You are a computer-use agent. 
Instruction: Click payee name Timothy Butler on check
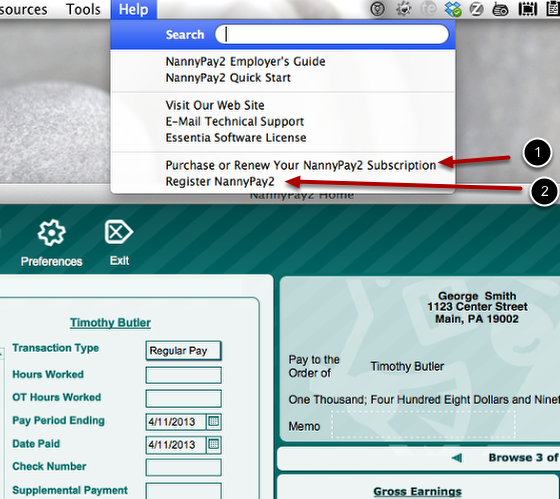pyautogui.click(x=407, y=366)
